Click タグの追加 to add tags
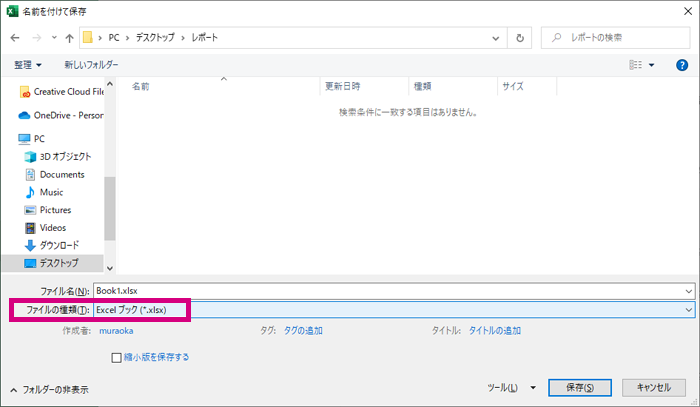Viewport: 700px width, 407px height. [303, 331]
